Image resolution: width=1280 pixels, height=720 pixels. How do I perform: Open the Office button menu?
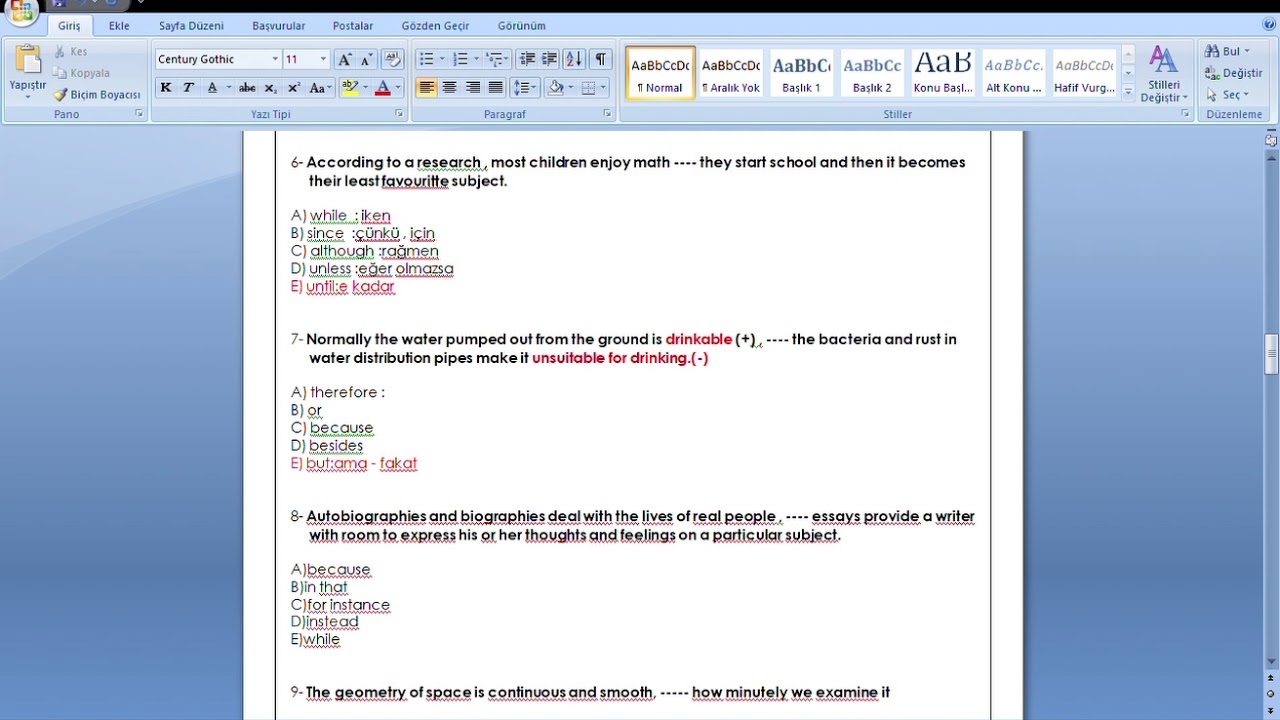[x=21, y=10]
